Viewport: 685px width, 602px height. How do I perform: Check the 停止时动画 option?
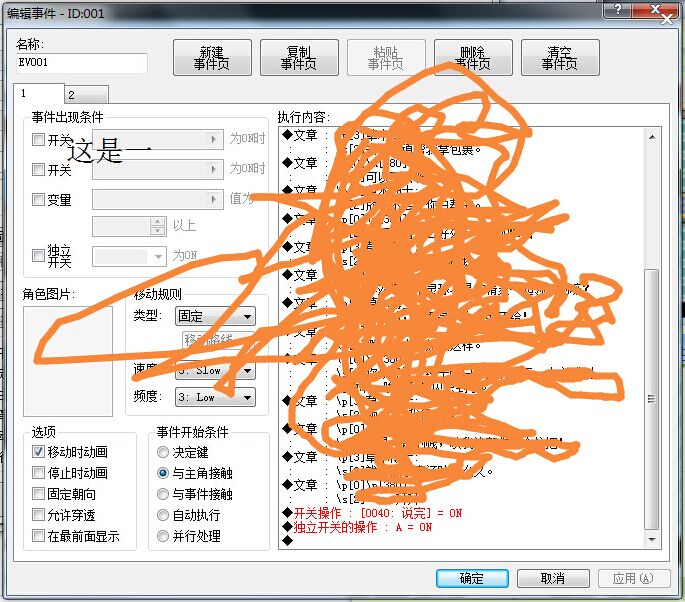38,473
